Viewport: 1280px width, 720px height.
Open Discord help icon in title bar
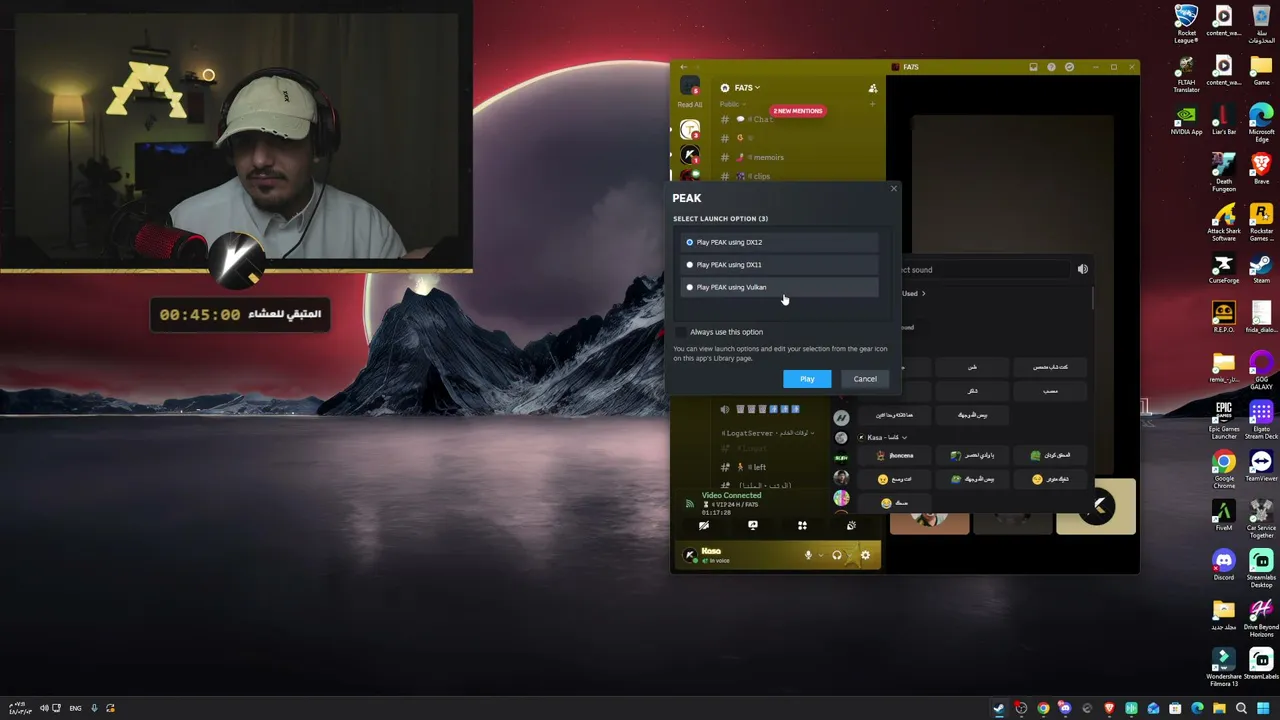(x=1051, y=67)
